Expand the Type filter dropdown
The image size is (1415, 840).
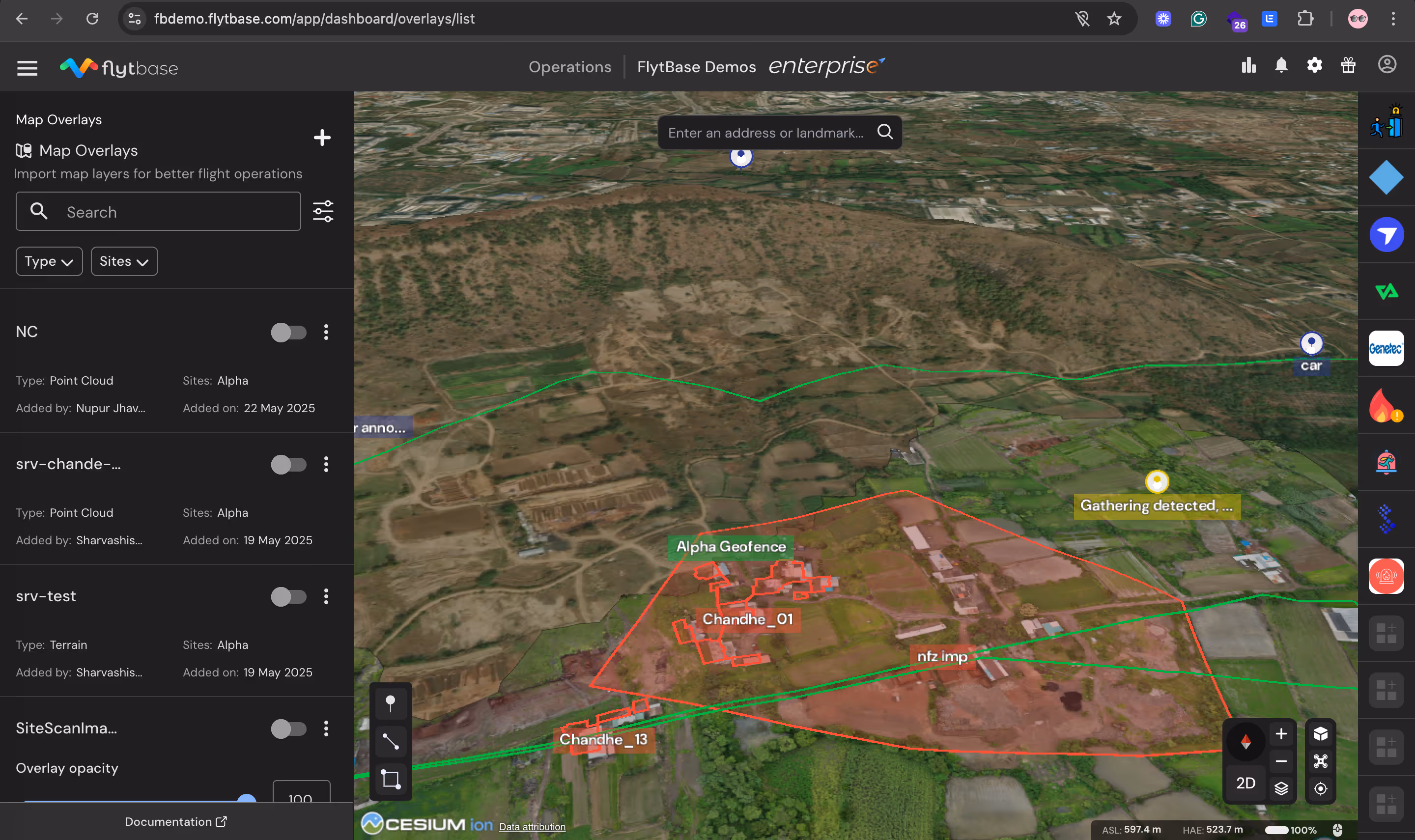49,261
